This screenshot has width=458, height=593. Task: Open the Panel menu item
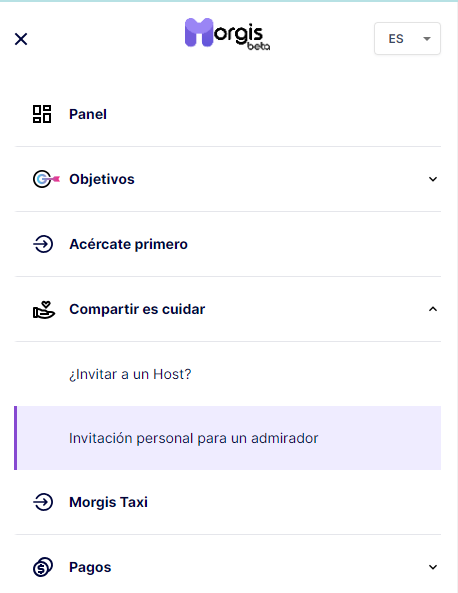[x=228, y=114]
